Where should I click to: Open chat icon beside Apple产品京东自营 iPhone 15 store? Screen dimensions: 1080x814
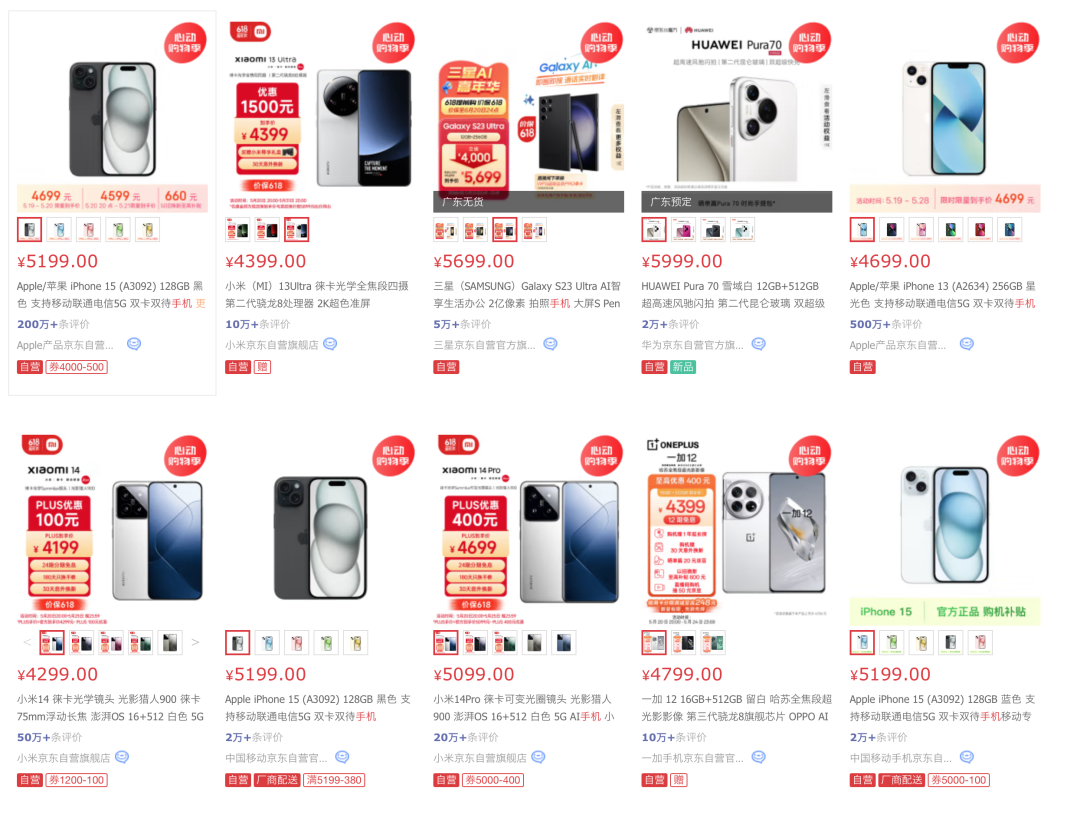134,344
